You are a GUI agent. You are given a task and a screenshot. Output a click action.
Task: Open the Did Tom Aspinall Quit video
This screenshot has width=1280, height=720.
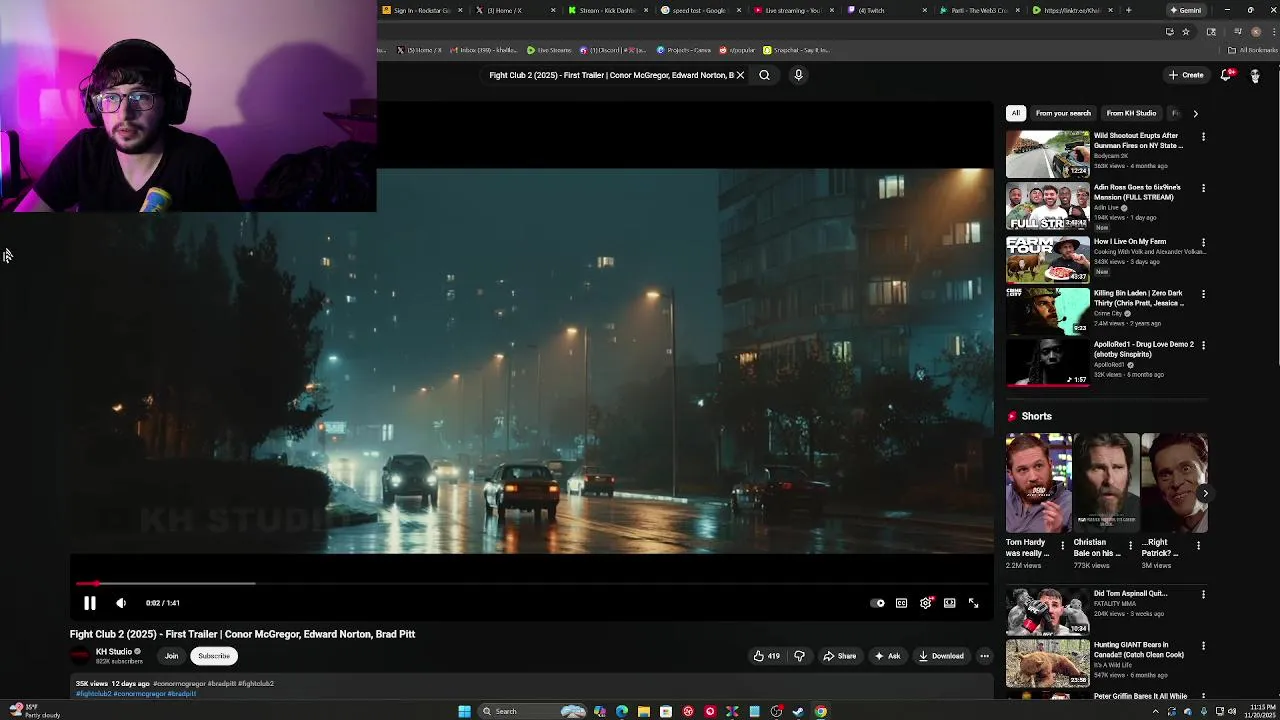(x=1047, y=611)
